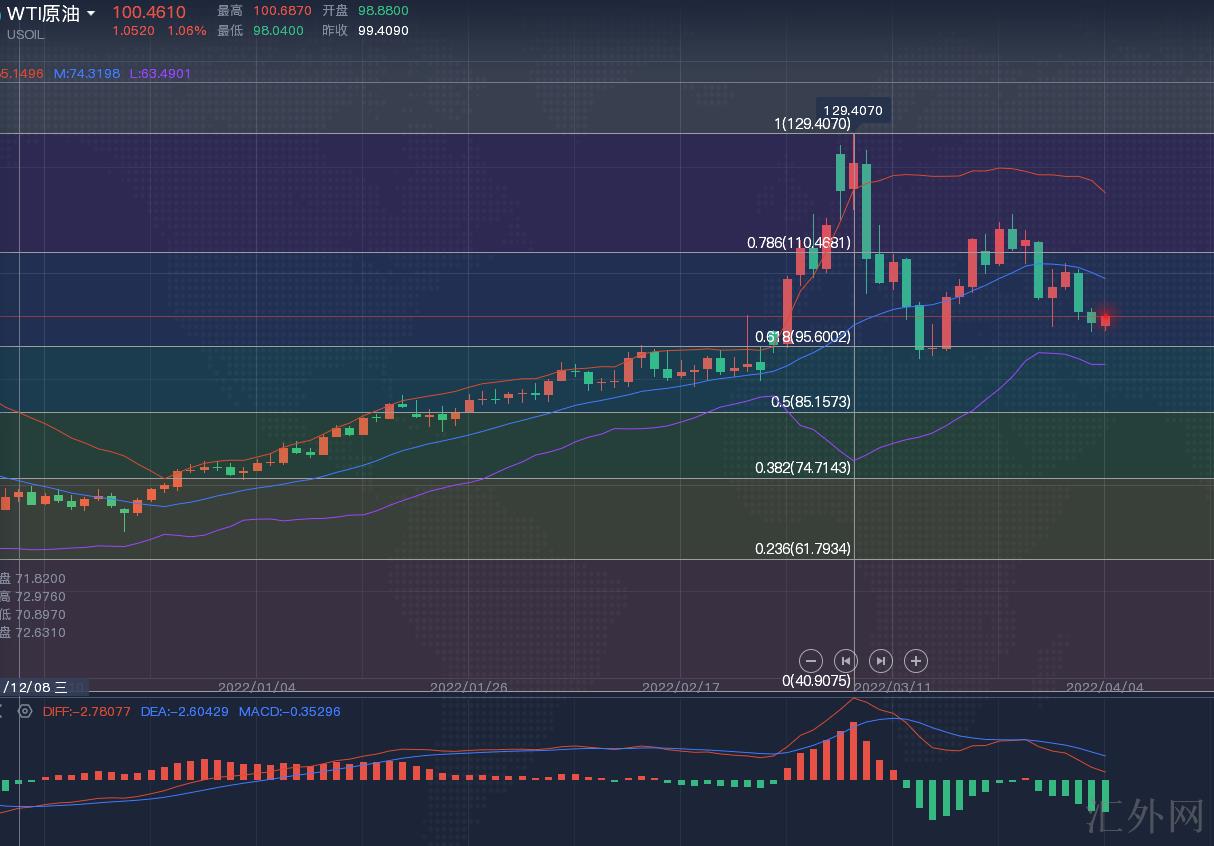Jump to next candle with skip-forward icon
Viewport: 1214px width, 846px height.
point(881,661)
